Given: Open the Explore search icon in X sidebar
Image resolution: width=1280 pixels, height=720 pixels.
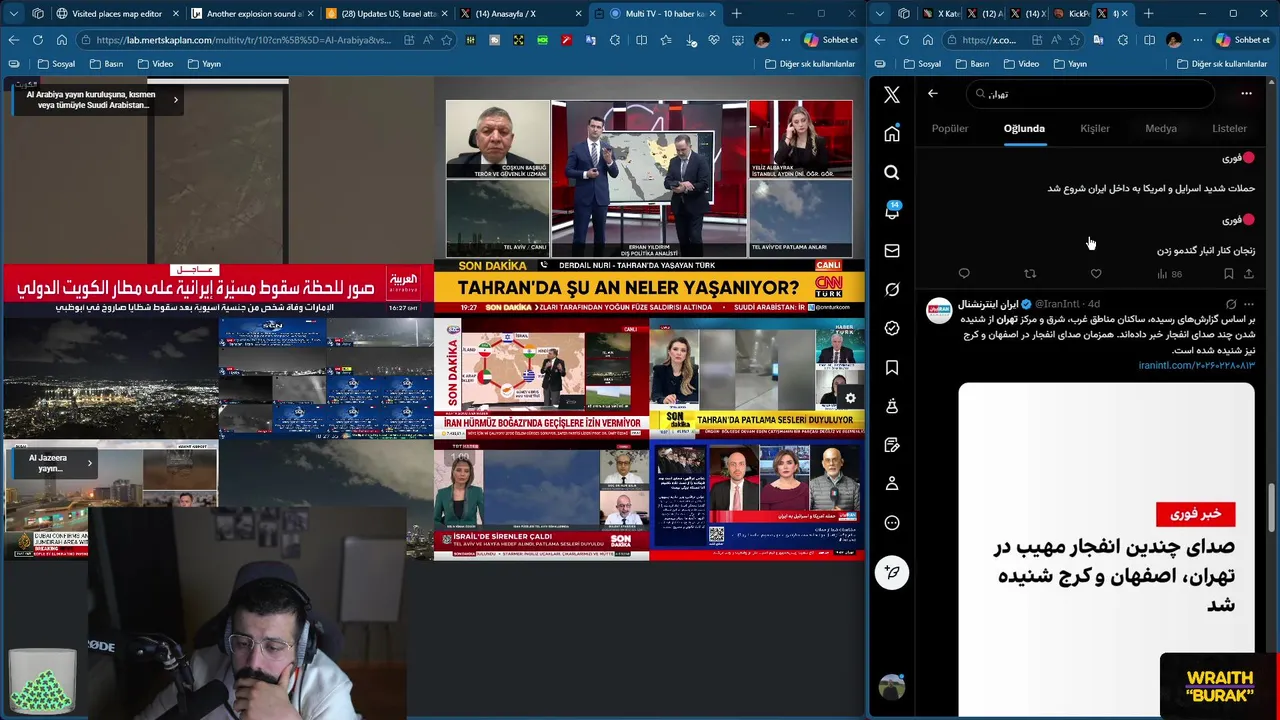Looking at the screenshot, I should (892, 173).
